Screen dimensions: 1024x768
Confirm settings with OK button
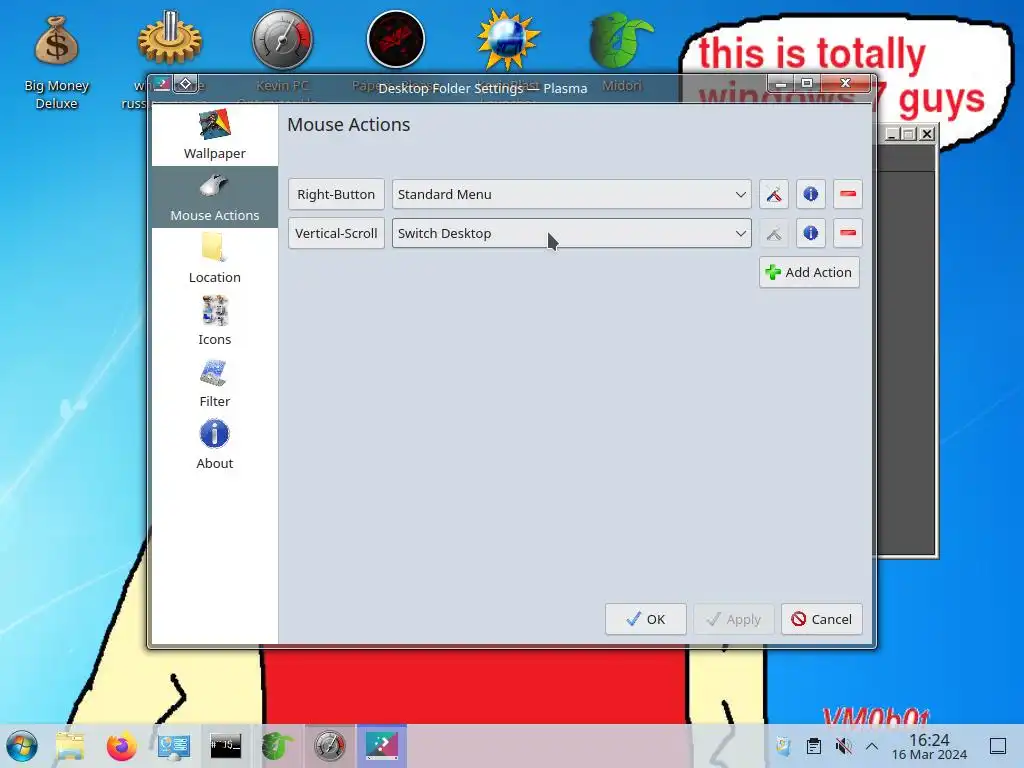(x=645, y=619)
